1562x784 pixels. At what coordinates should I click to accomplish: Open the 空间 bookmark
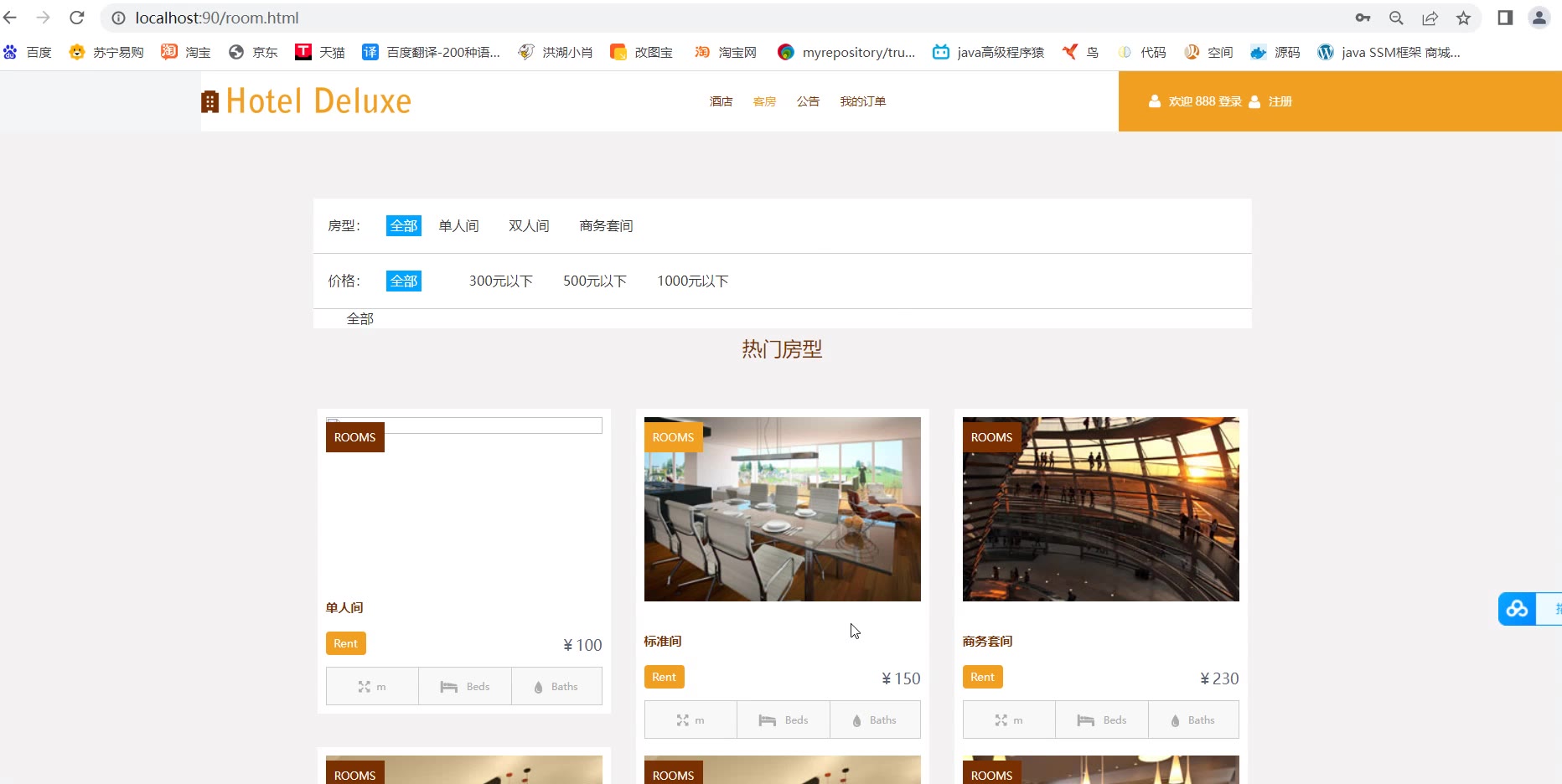coord(1208,52)
